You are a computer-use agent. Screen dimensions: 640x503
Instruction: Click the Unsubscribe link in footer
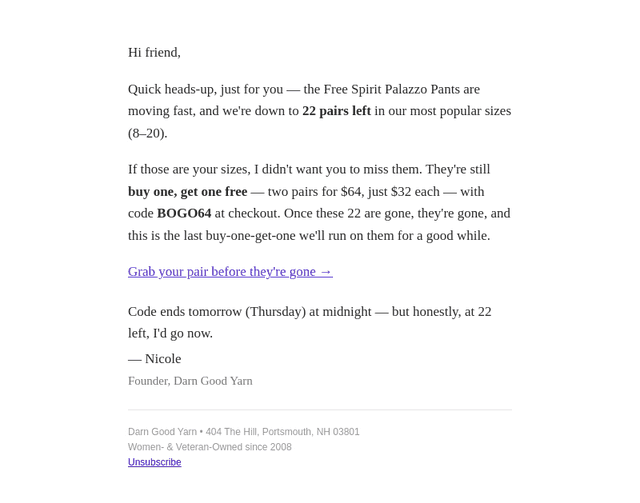154,462
